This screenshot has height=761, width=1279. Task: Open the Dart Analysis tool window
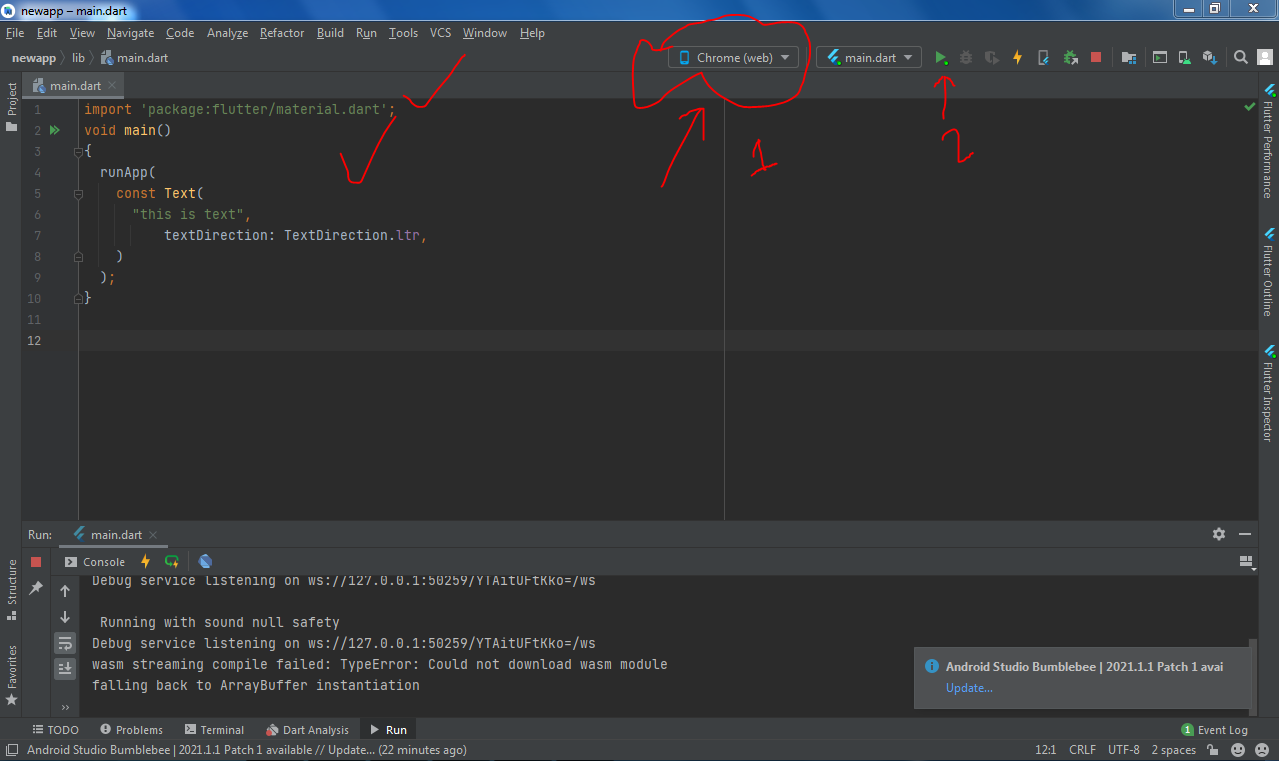tap(307, 730)
